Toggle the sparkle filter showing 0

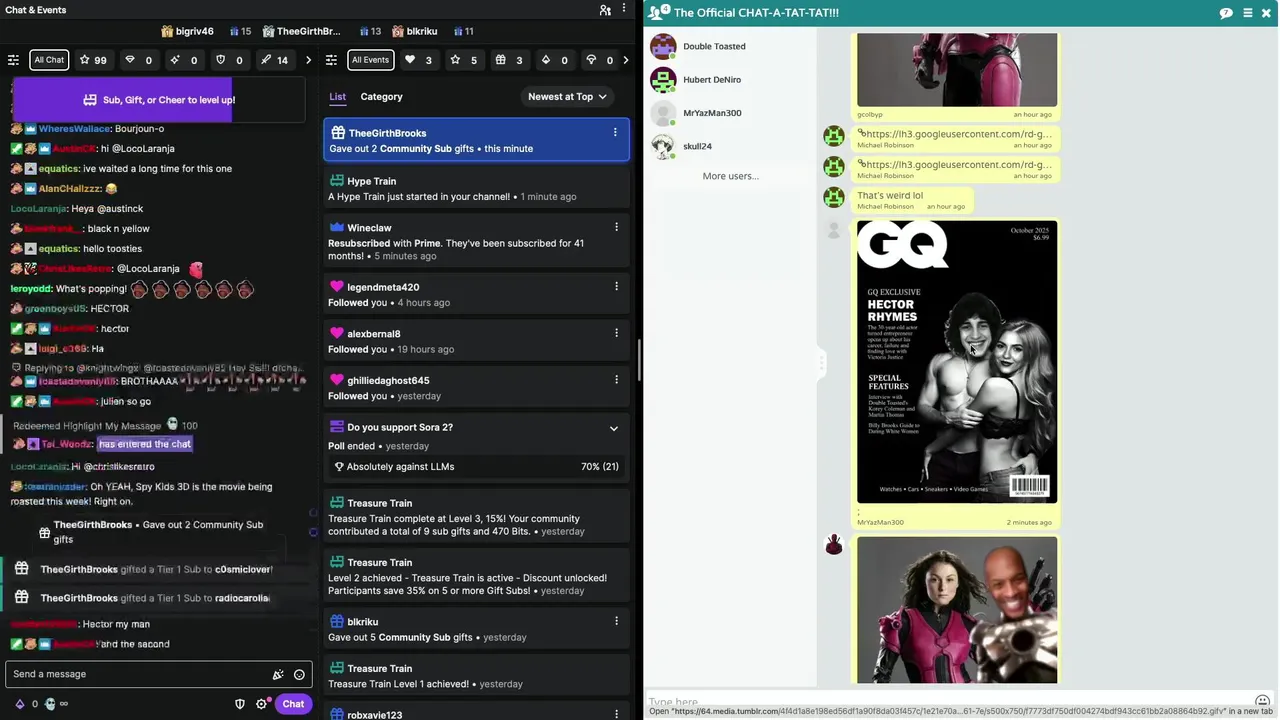click(183, 60)
